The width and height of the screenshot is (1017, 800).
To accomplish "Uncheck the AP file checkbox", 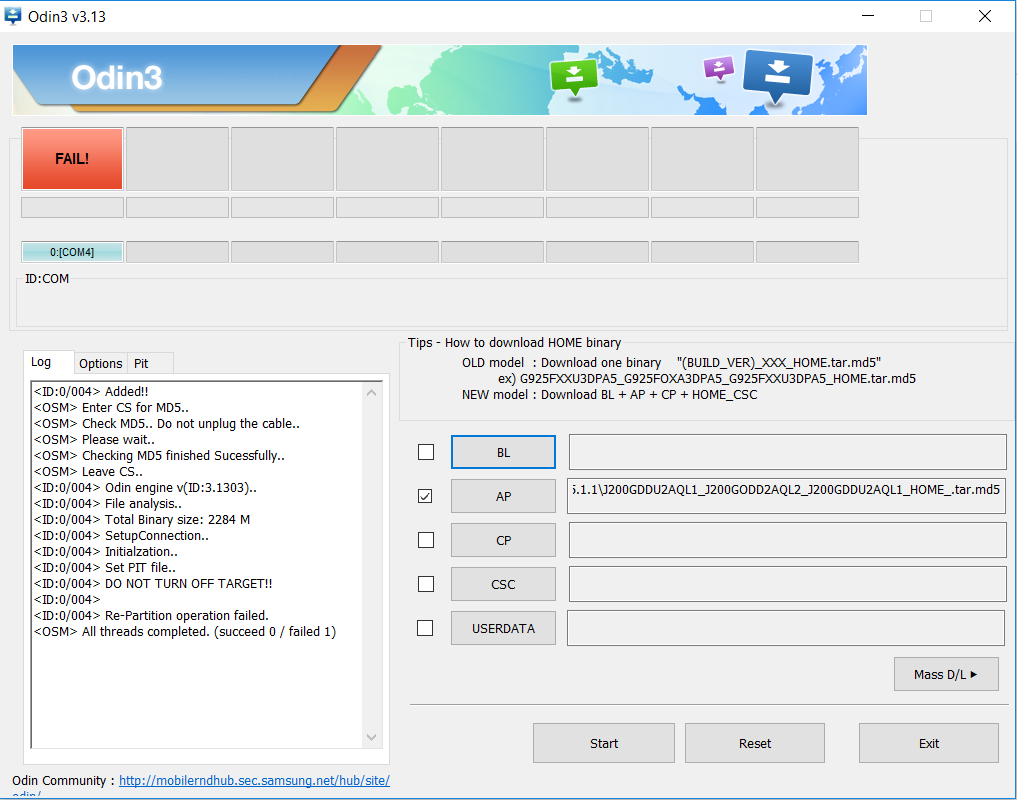I will (x=426, y=496).
